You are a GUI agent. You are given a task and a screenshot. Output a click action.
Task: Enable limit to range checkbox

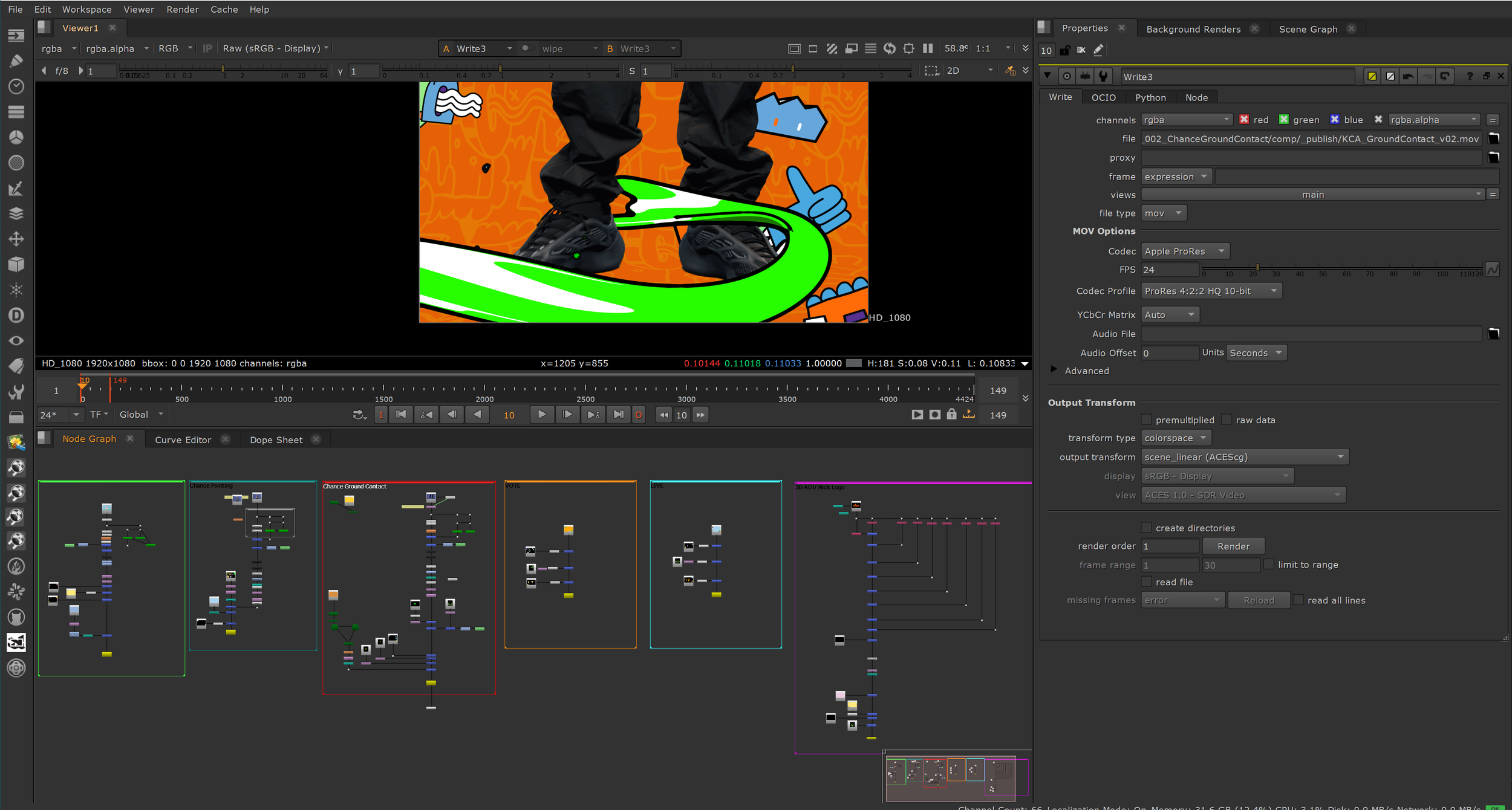[1269, 564]
